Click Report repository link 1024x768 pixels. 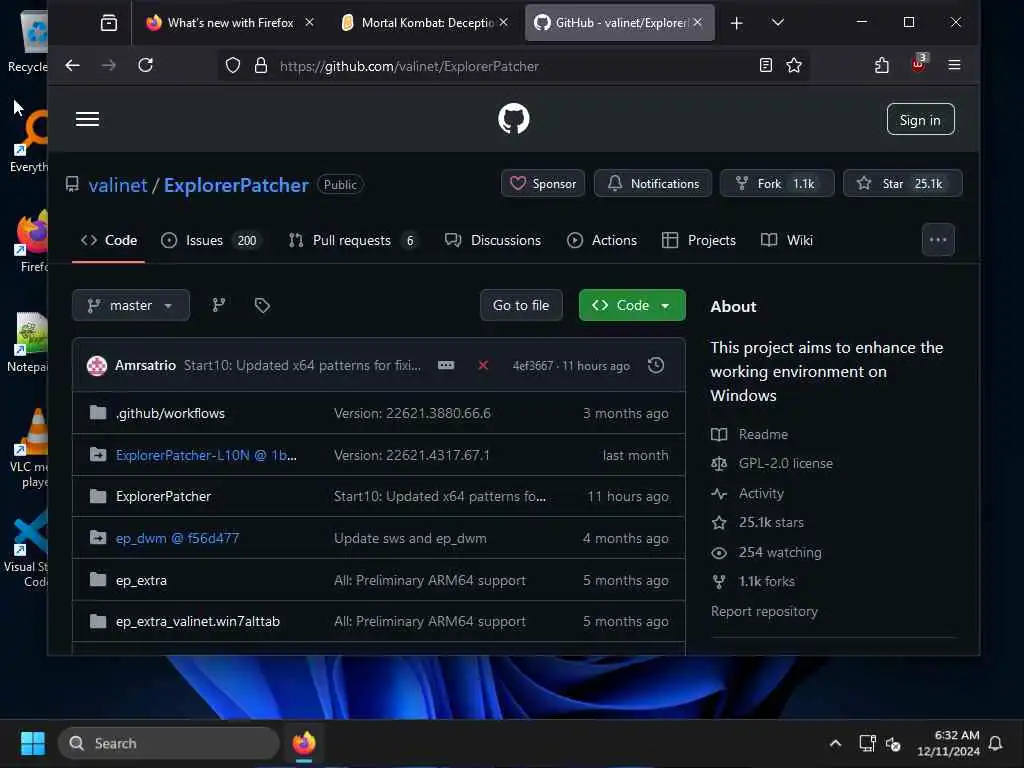click(764, 611)
